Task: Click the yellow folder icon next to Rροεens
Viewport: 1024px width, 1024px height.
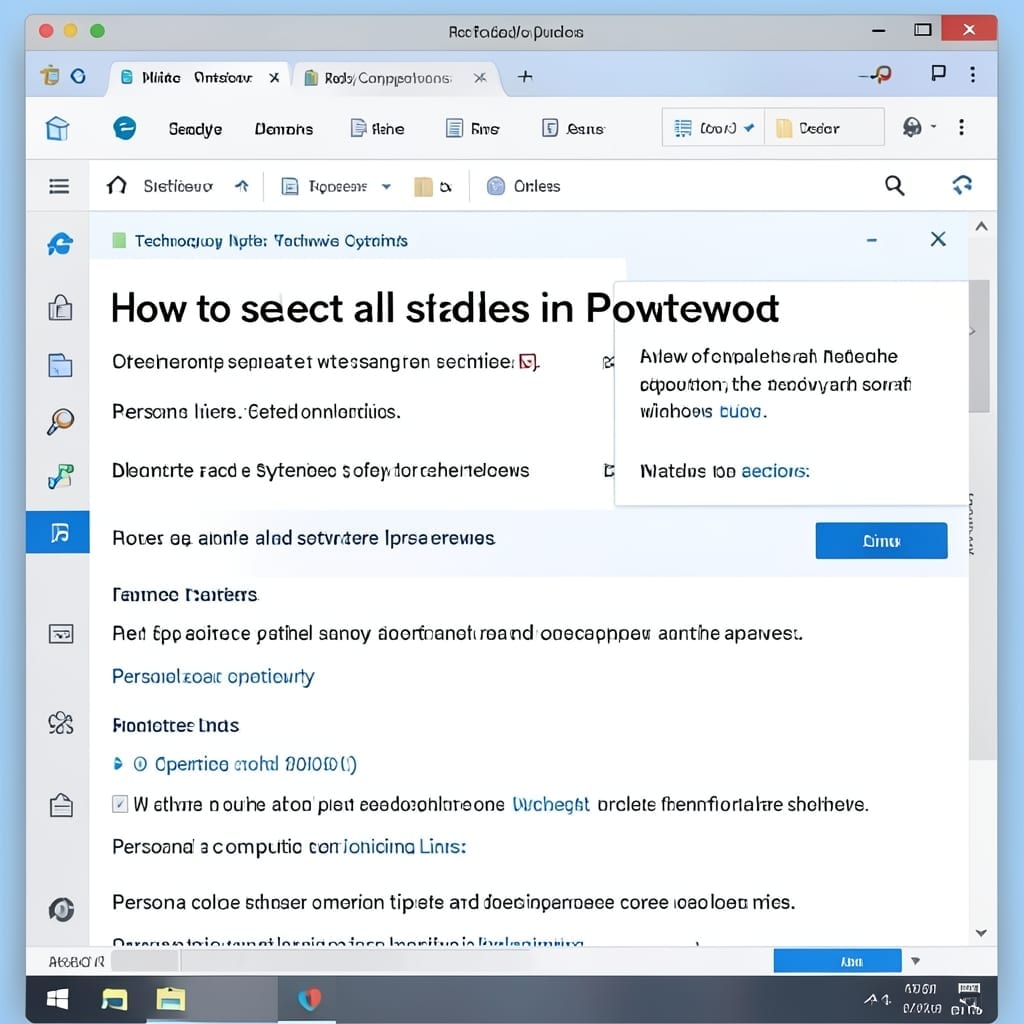Action: (x=423, y=187)
